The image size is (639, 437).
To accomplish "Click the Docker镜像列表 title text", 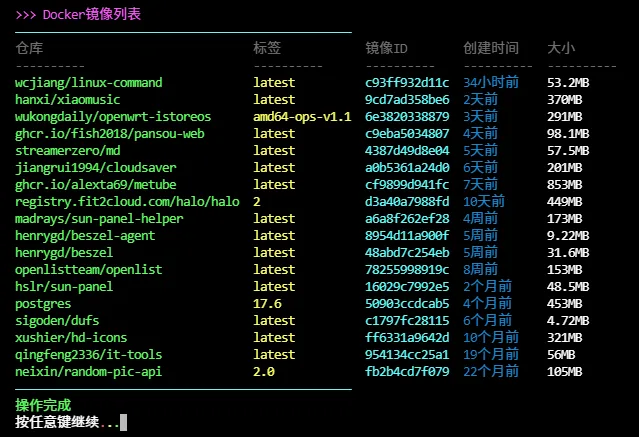I will click(91, 14).
